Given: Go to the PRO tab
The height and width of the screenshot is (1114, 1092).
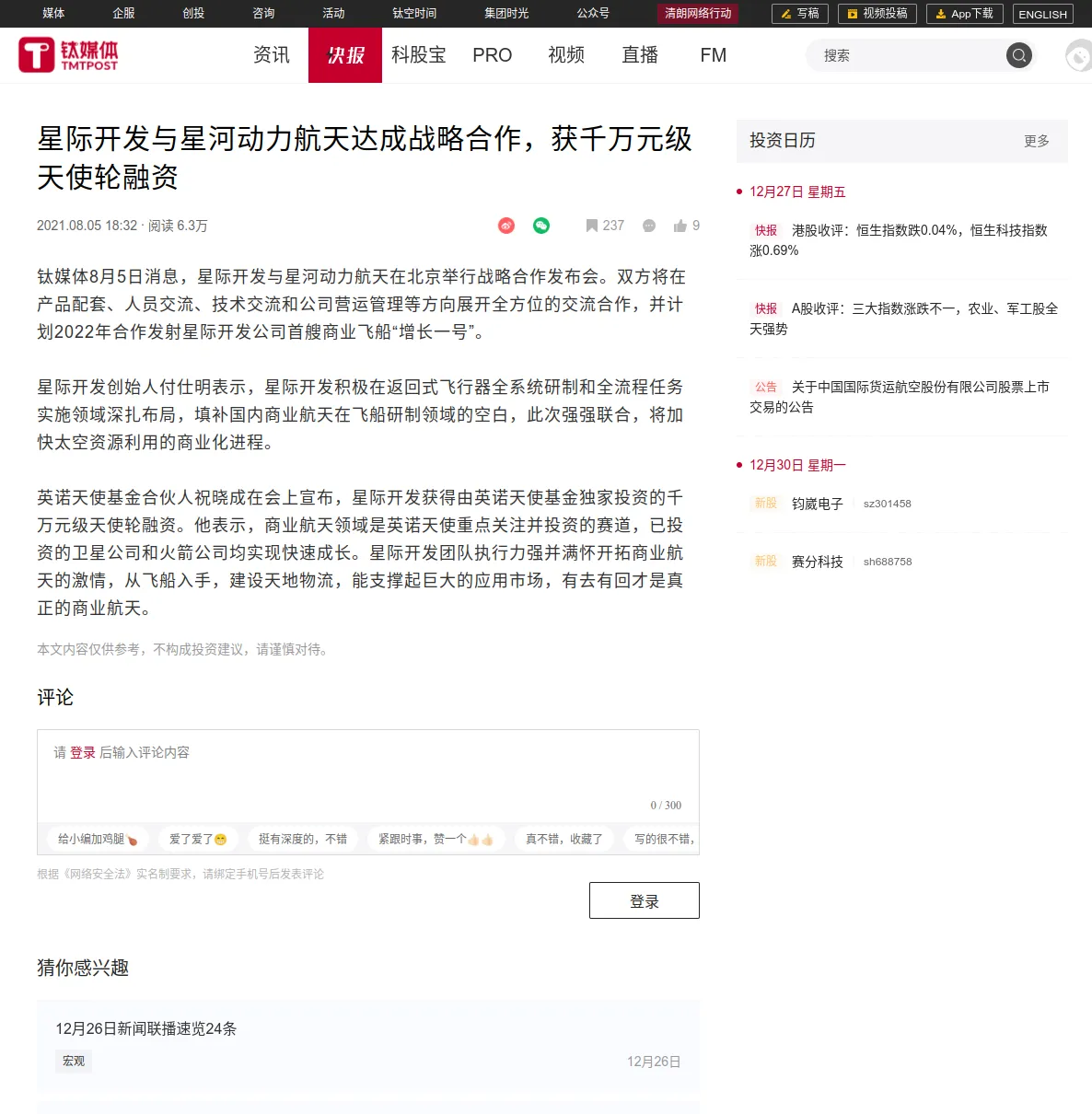Looking at the screenshot, I should (493, 55).
